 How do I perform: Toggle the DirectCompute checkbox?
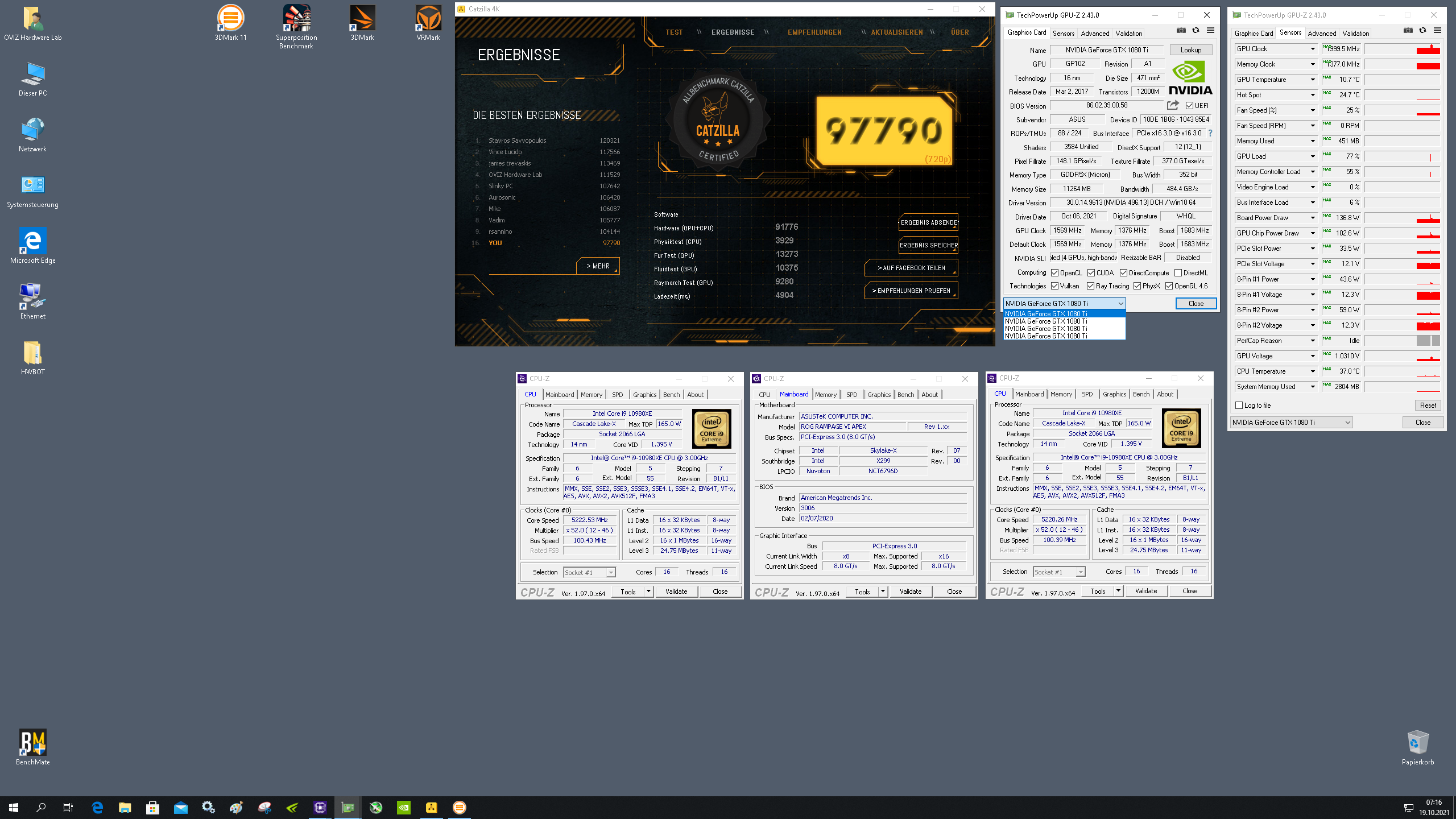click(x=1123, y=273)
